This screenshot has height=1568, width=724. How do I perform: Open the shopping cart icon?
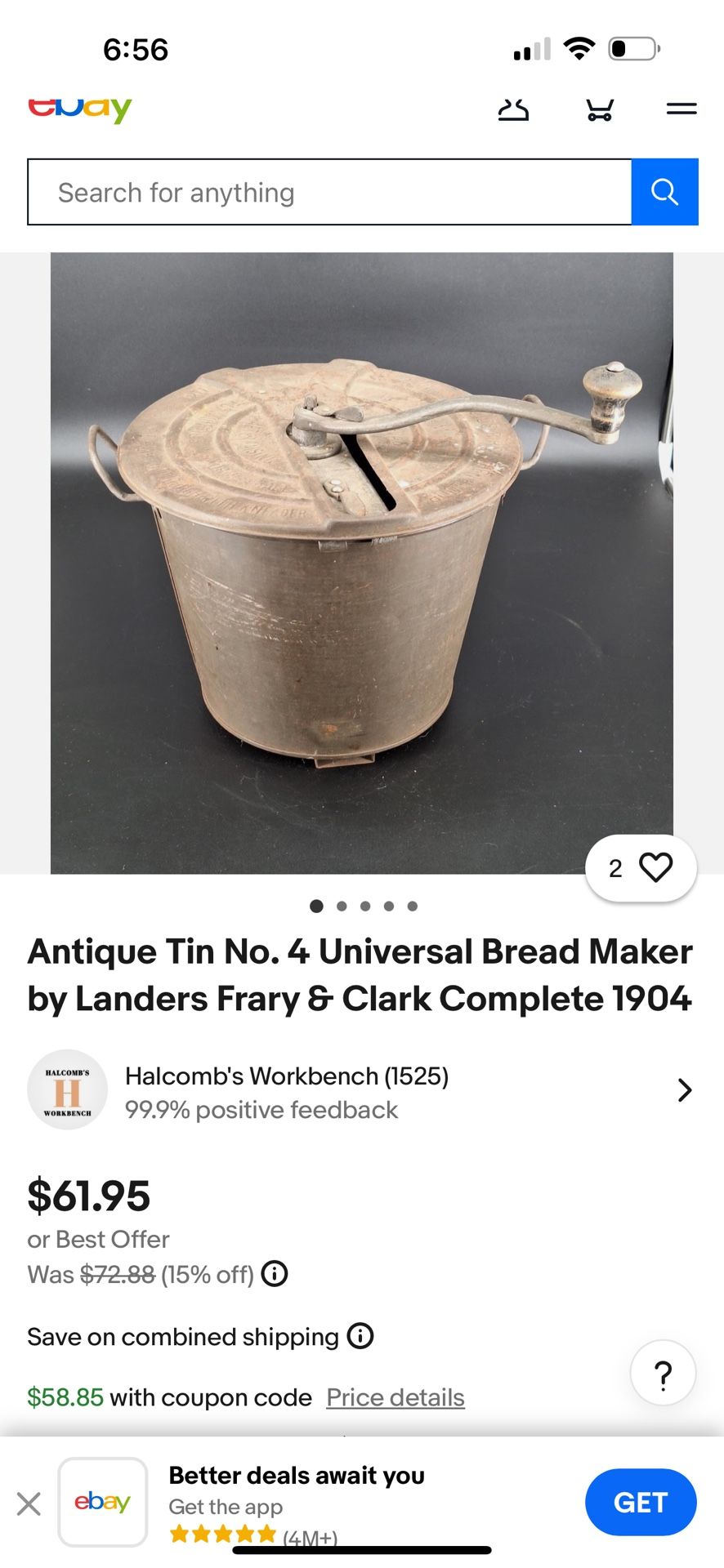600,109
